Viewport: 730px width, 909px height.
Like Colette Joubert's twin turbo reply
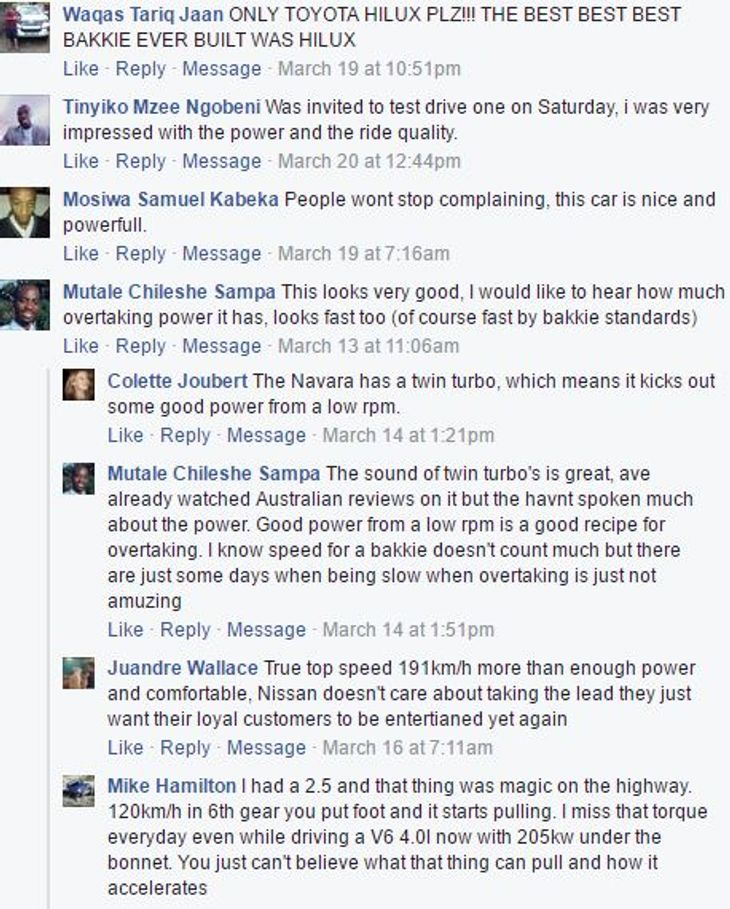click(125, 435)
